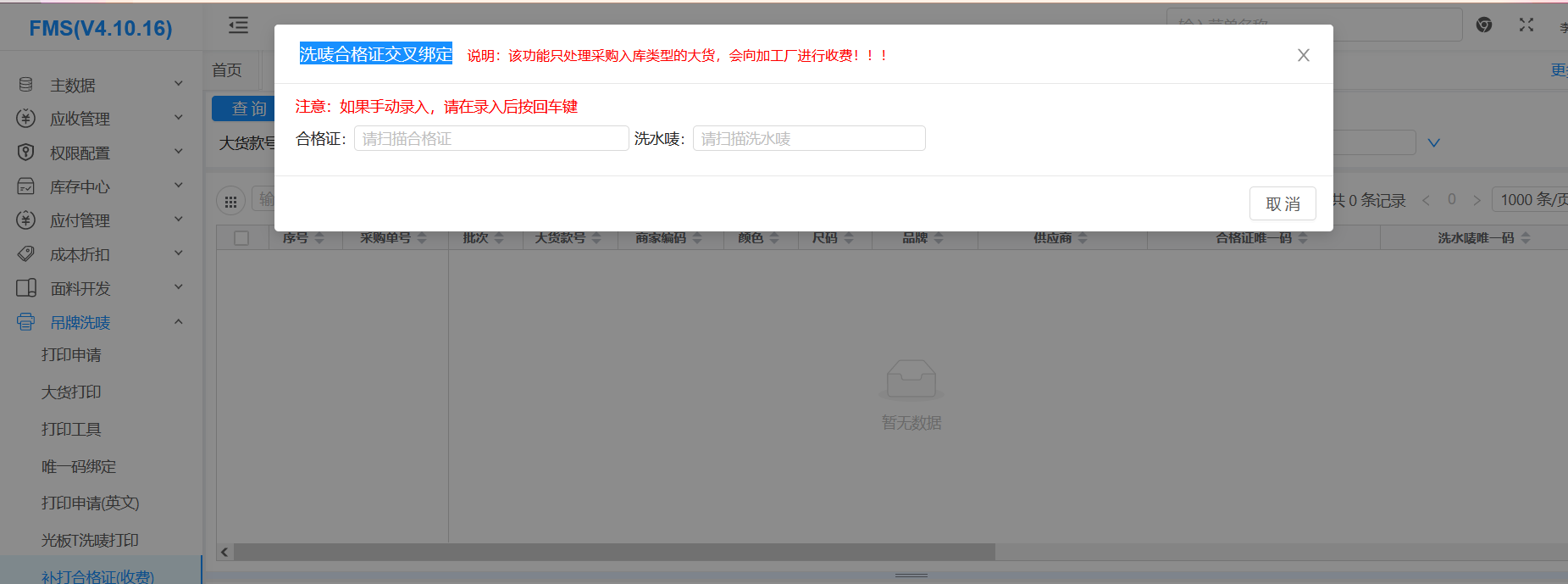The image size is (1568, 584).
Task: Open the column settings grid icon
Action: tap(230, 201)
